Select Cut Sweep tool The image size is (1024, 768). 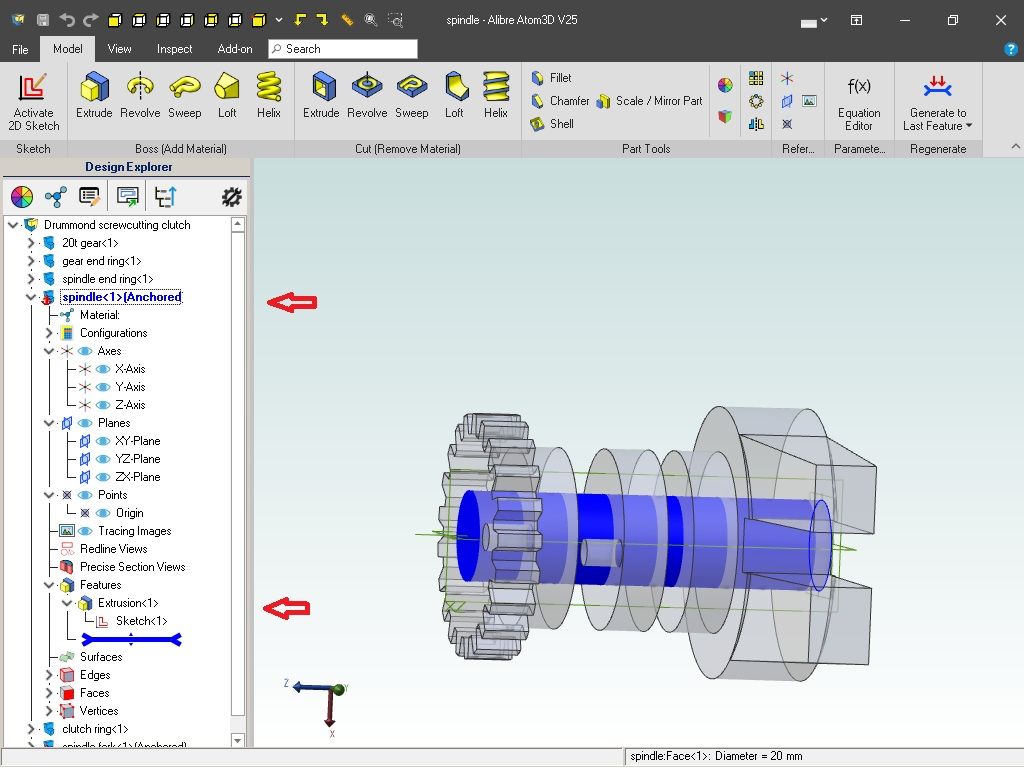pyautogui.click(x=411, y=95)
